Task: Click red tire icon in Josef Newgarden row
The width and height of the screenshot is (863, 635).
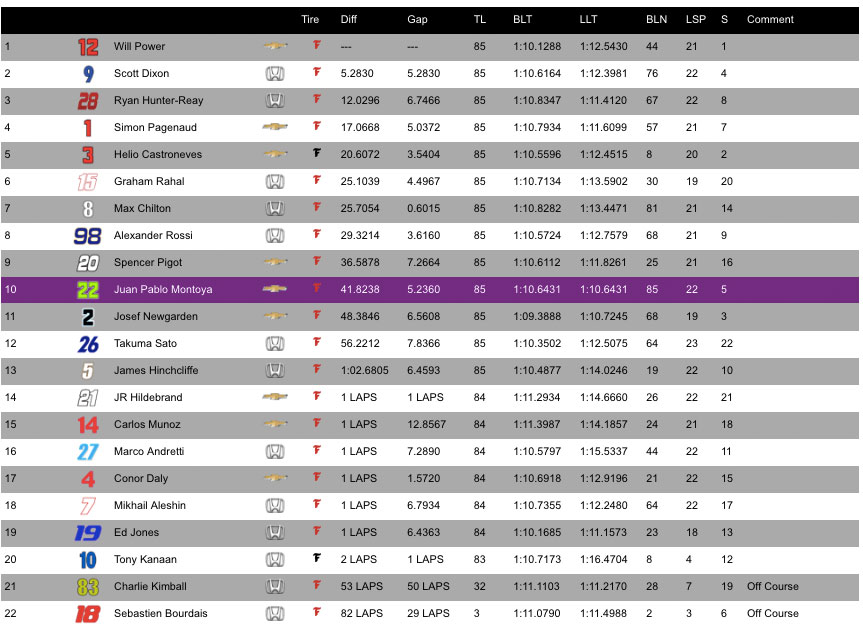Action: [317, 315]
